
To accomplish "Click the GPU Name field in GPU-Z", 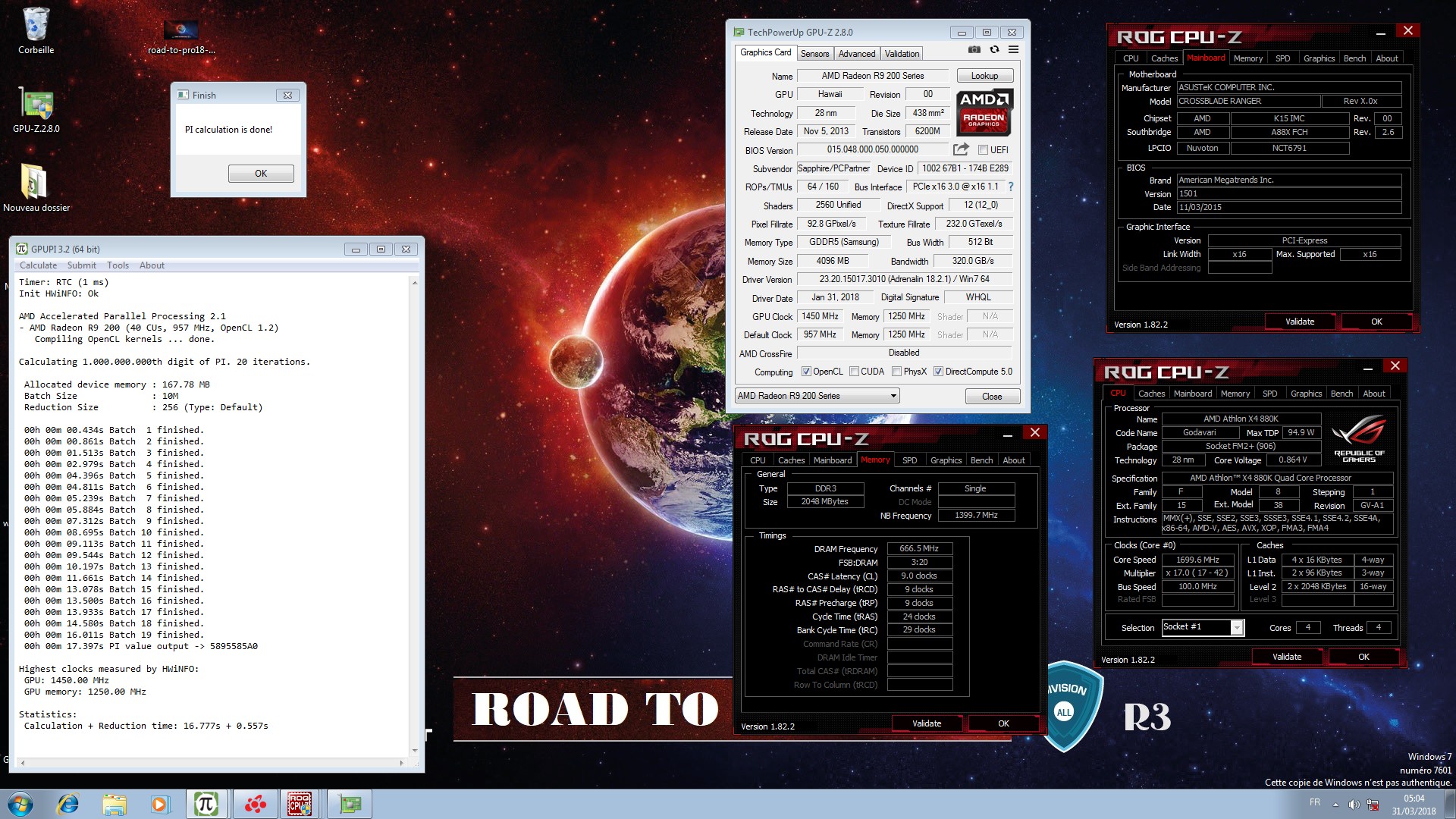I will (x=872, y=76).
